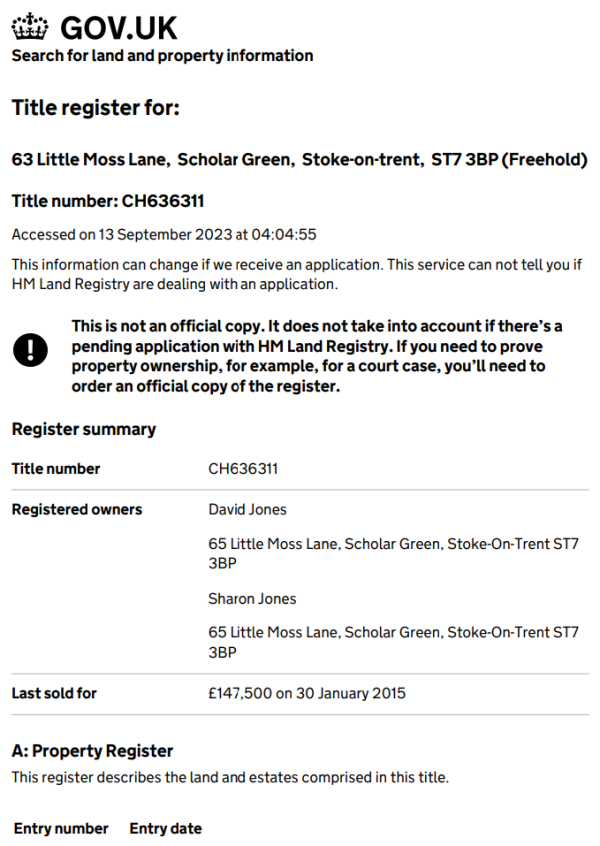This screenshot has height=846, width=600.
Task: Click 'Search for land and property information'
Action: (162, 56)
